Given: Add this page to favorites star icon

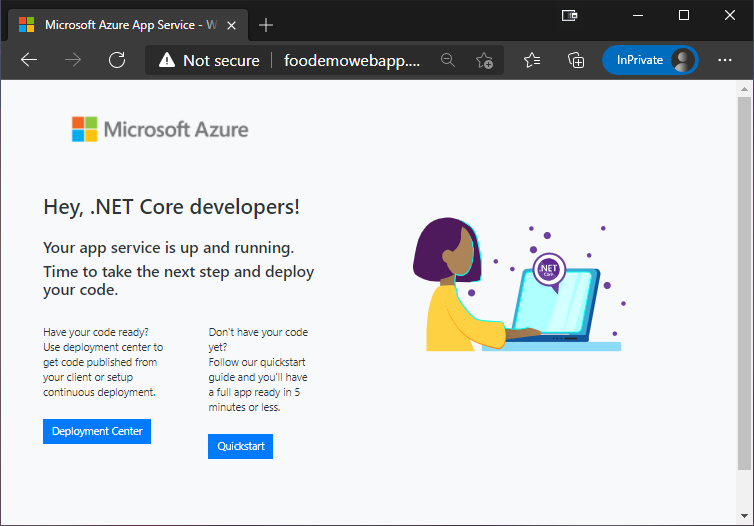Looking at the screenshot, I should [484, 60].
